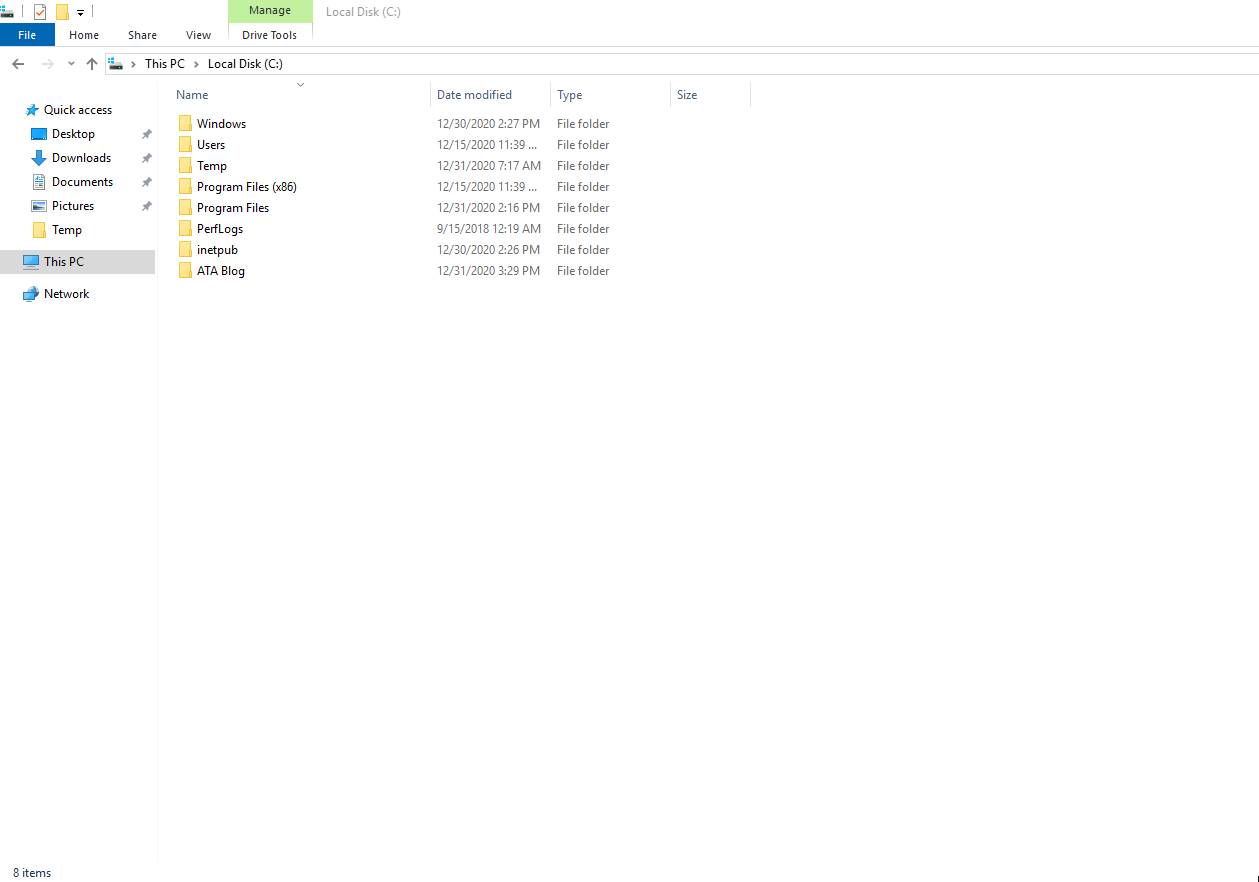Click Local Disk (C:) in the breadcrumb
The height and width of the screenshot is (882, 1259).
(x=245, y=63)
